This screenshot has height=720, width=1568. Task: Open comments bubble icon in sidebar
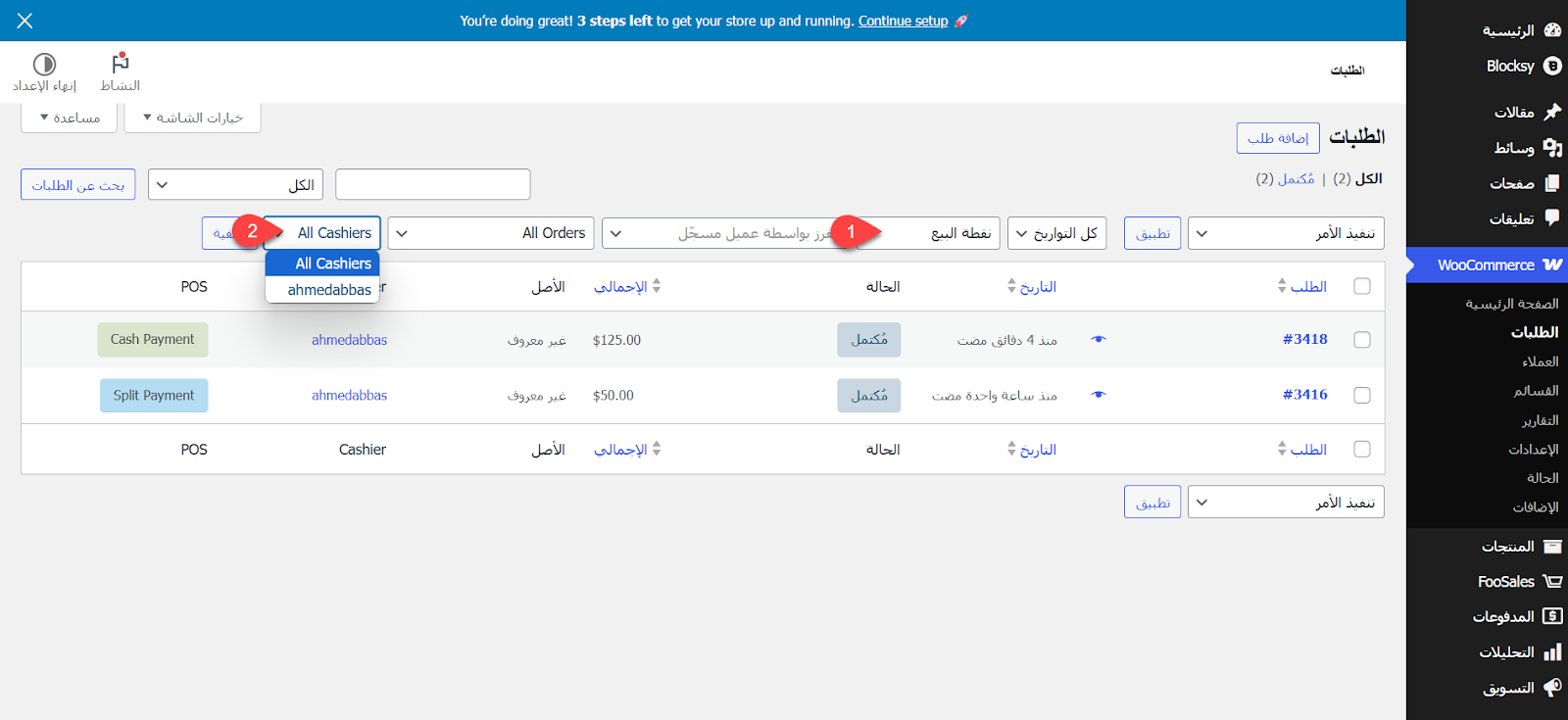coord(1552,217)
